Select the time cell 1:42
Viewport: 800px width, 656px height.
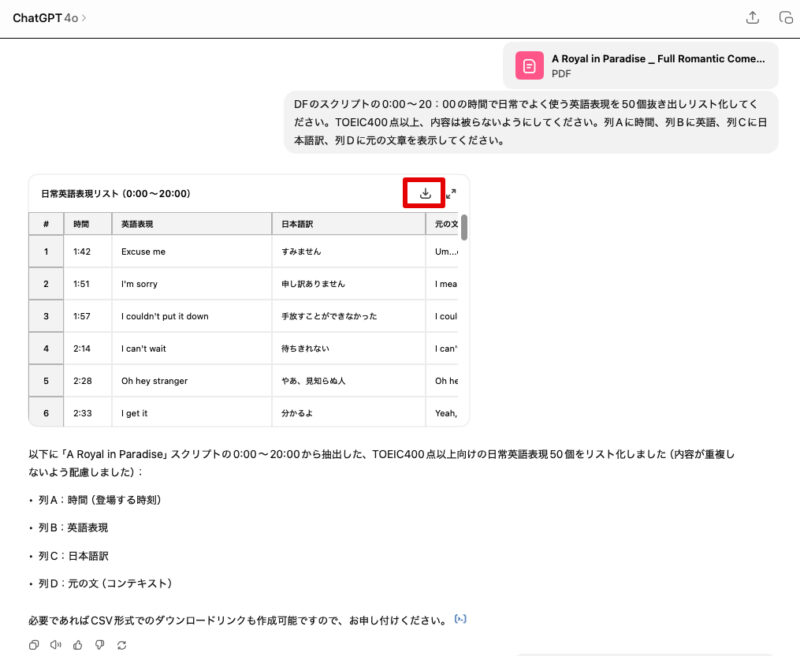click(88, 251)
